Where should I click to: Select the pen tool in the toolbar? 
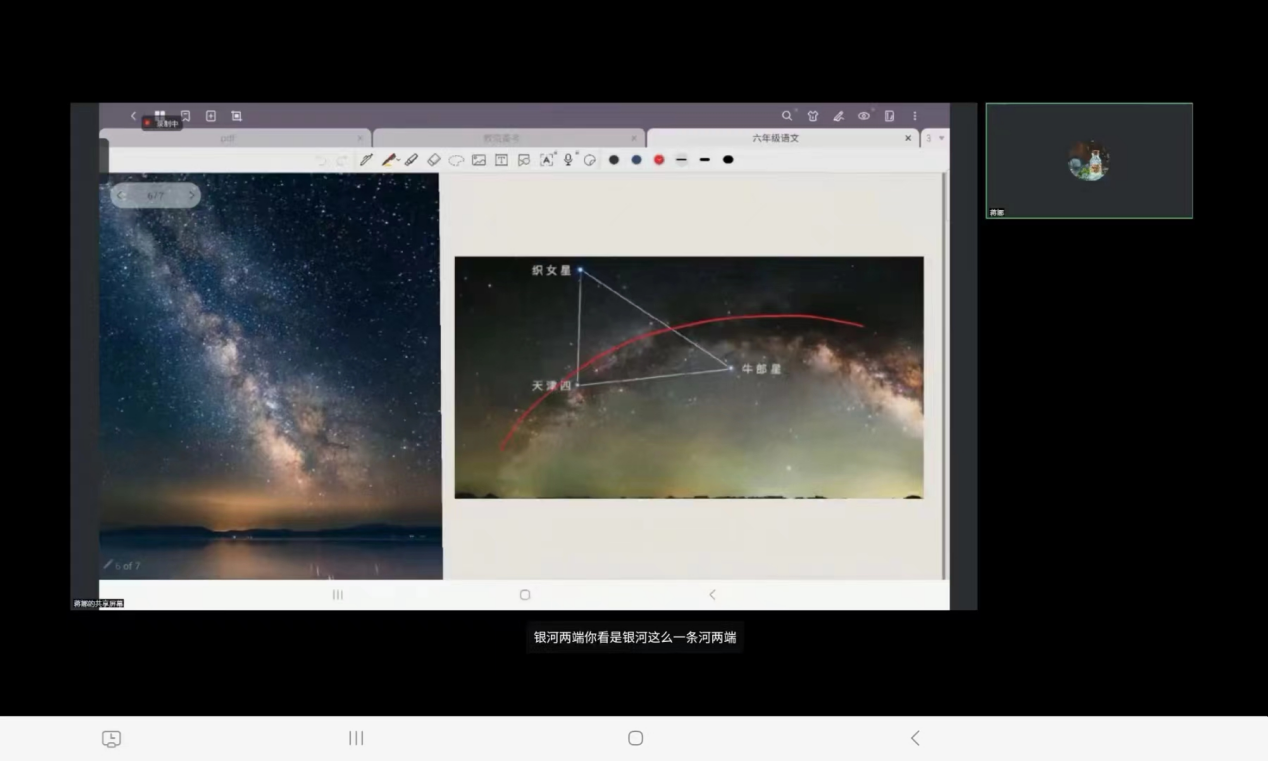(x=366, y=160)
